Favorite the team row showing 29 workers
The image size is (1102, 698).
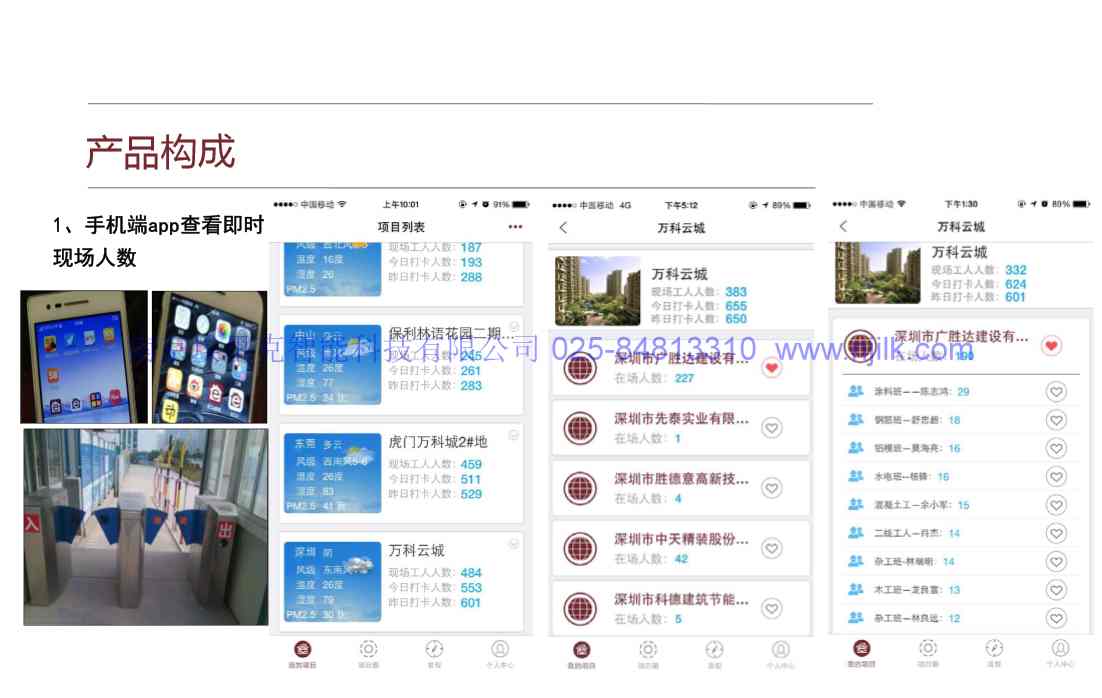coord(1056,392)
